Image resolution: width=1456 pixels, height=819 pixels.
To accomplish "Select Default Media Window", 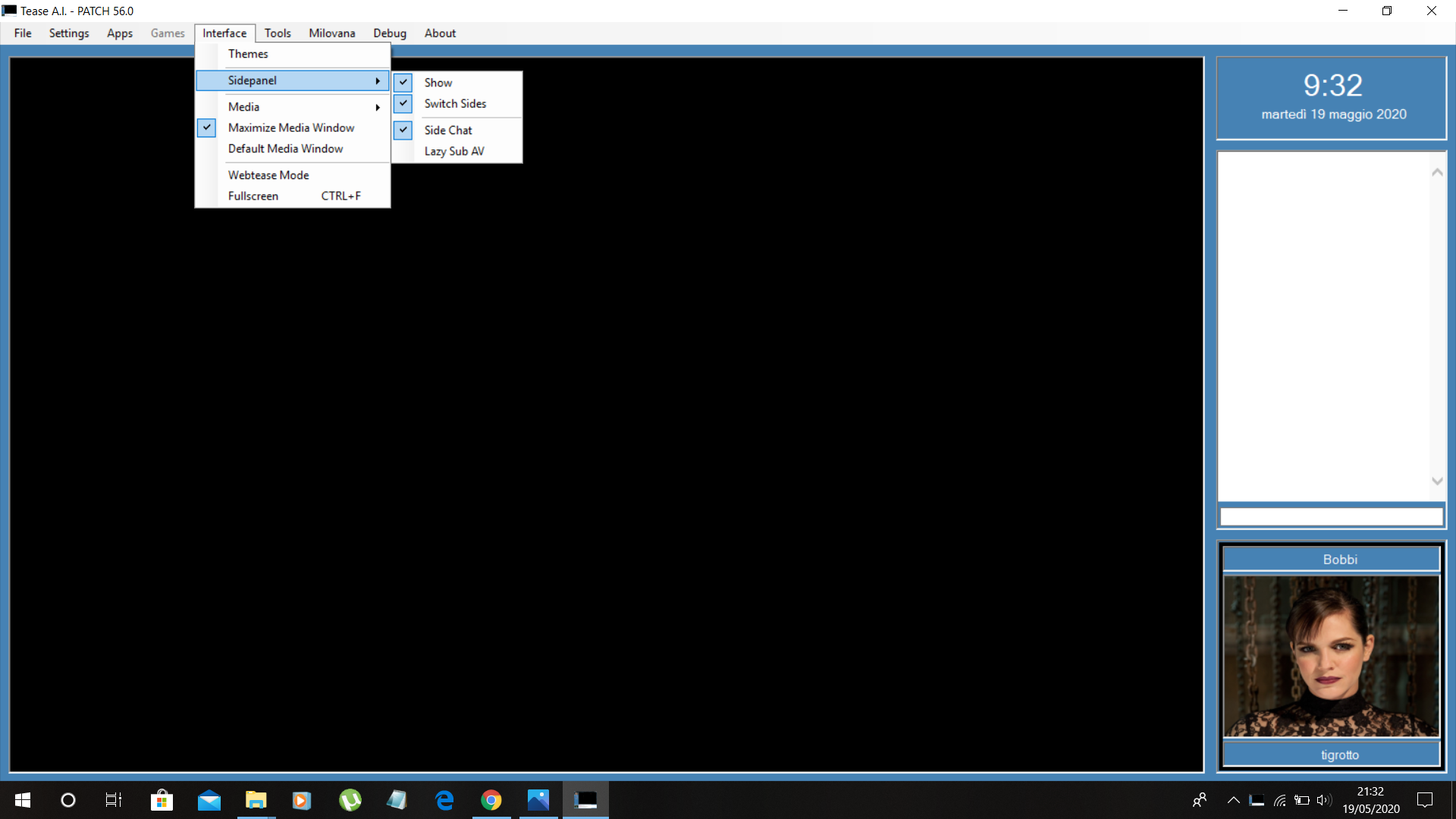I will pos(293,149).
